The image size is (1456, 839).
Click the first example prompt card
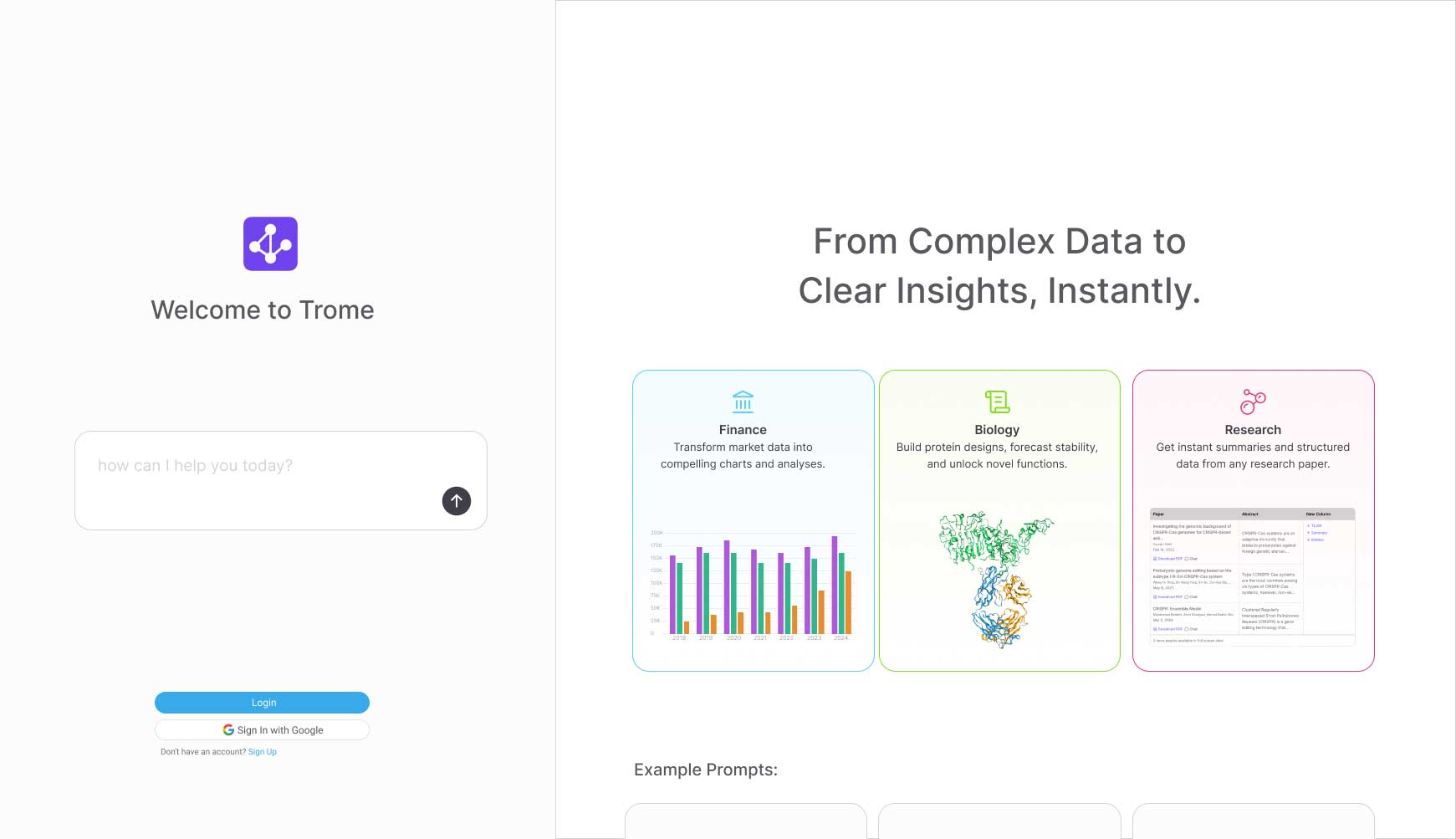[x=746, y=821]
